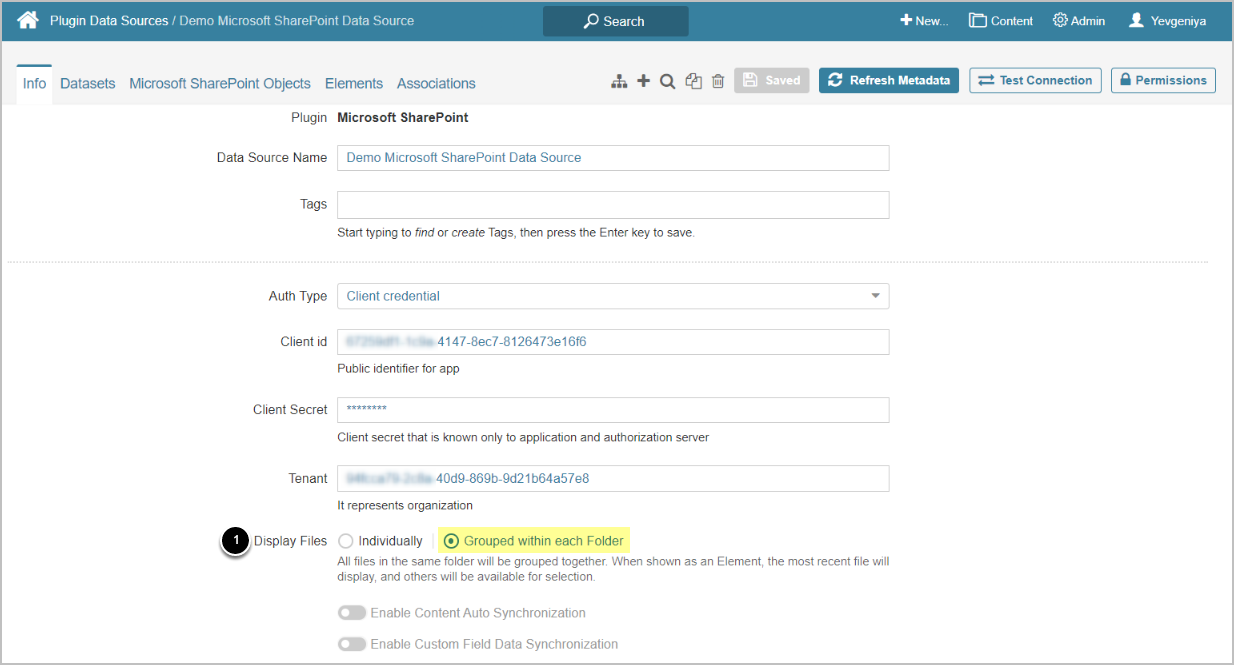
Task: Enable Content Auto Synchronization toggle
Action: (352, 612)
